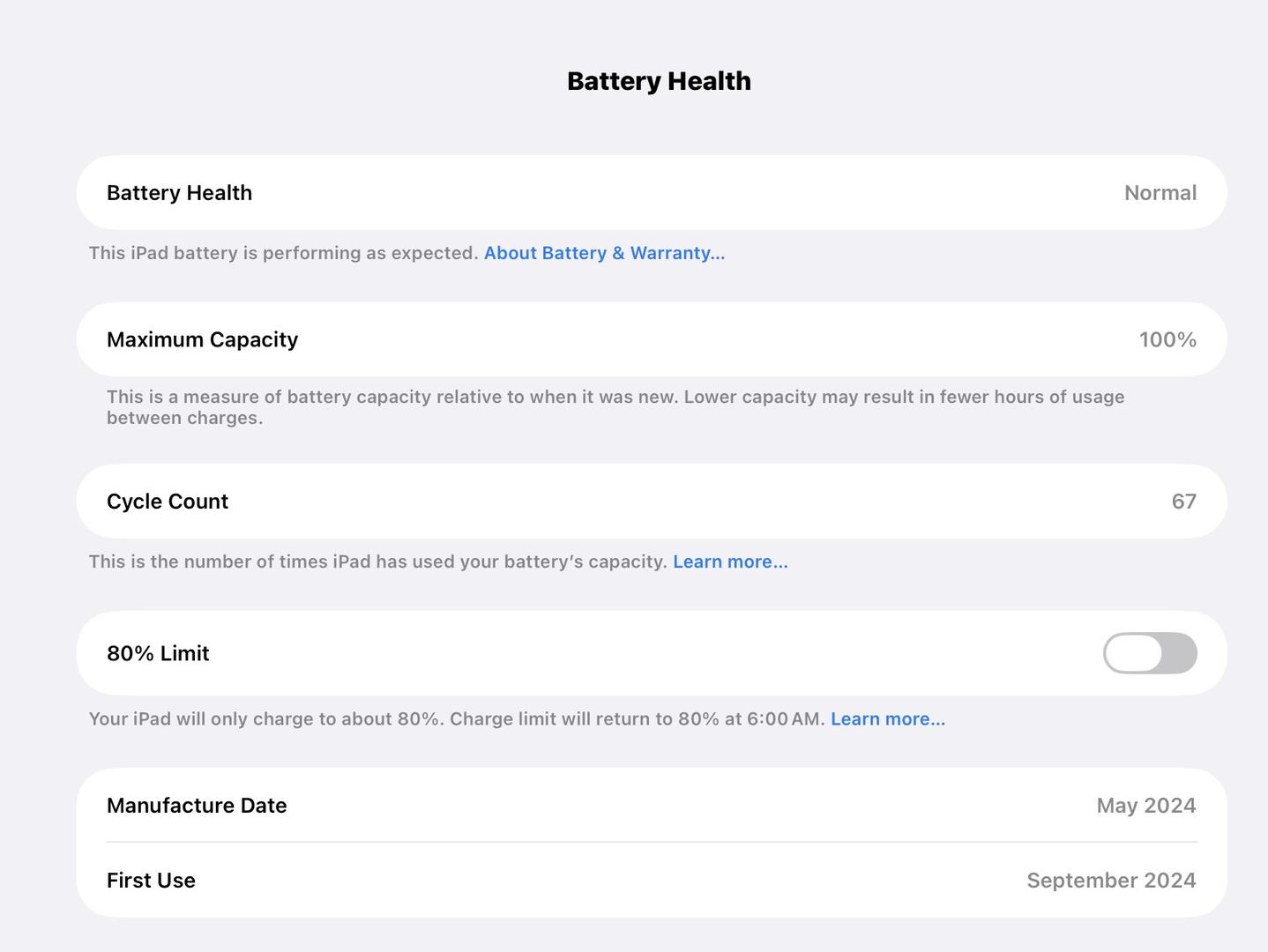Select the First Use row label

coord(151,881)
